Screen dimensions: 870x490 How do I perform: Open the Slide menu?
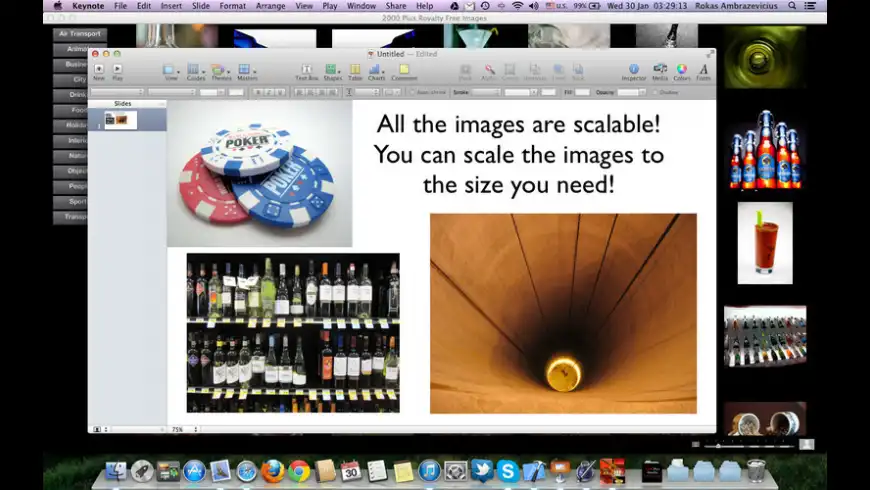point(201,6)
